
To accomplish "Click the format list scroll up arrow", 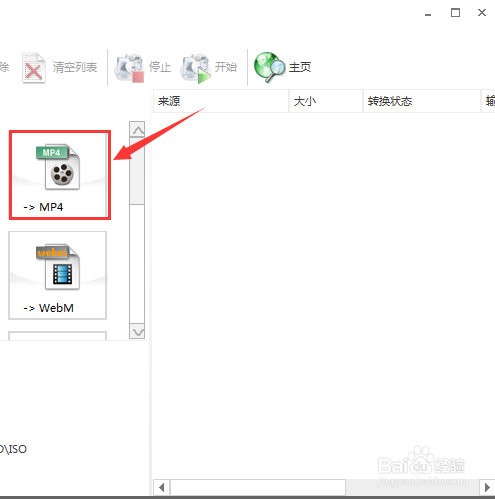I will [x=137, y=129].
